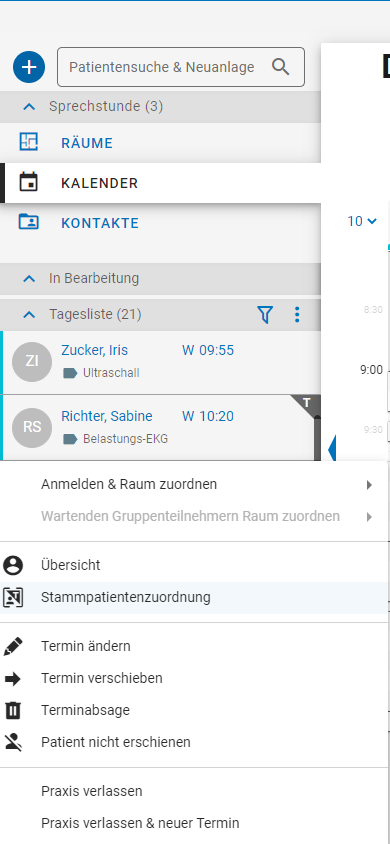The height and width of the screenshot is (844, 390).
Task: Click the Stammpatientenzuordnung icon
Action: pos(13,597)
